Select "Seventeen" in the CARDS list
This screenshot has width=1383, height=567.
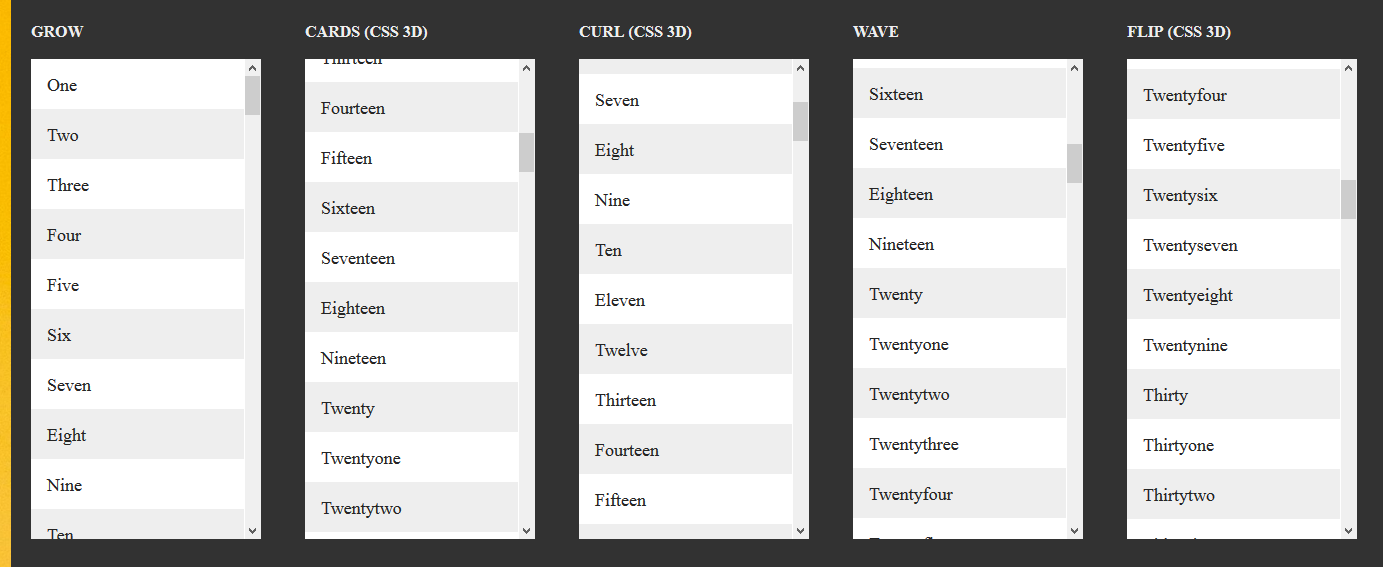(412, 258)
